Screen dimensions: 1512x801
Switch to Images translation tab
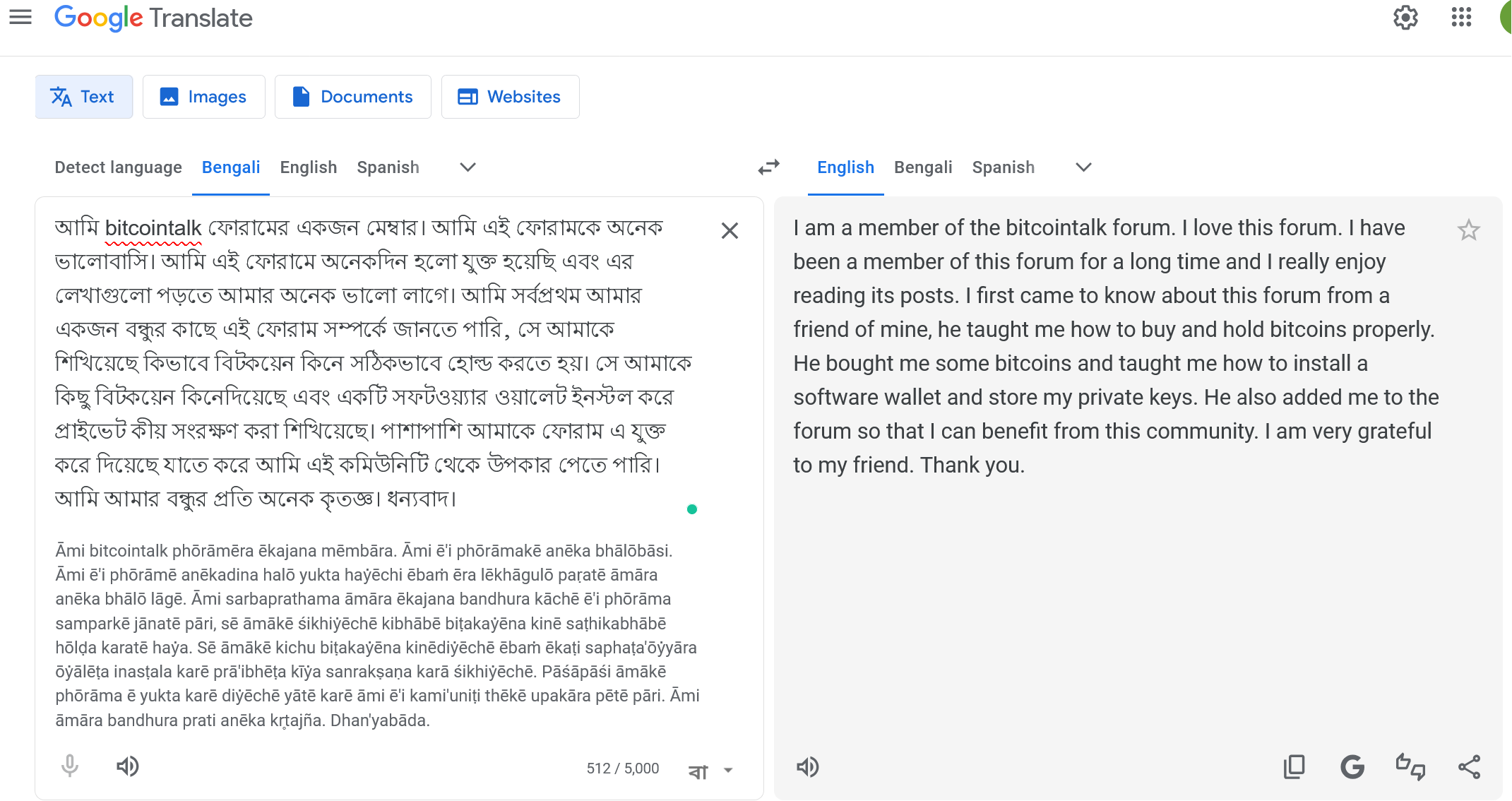coord(203,97)
